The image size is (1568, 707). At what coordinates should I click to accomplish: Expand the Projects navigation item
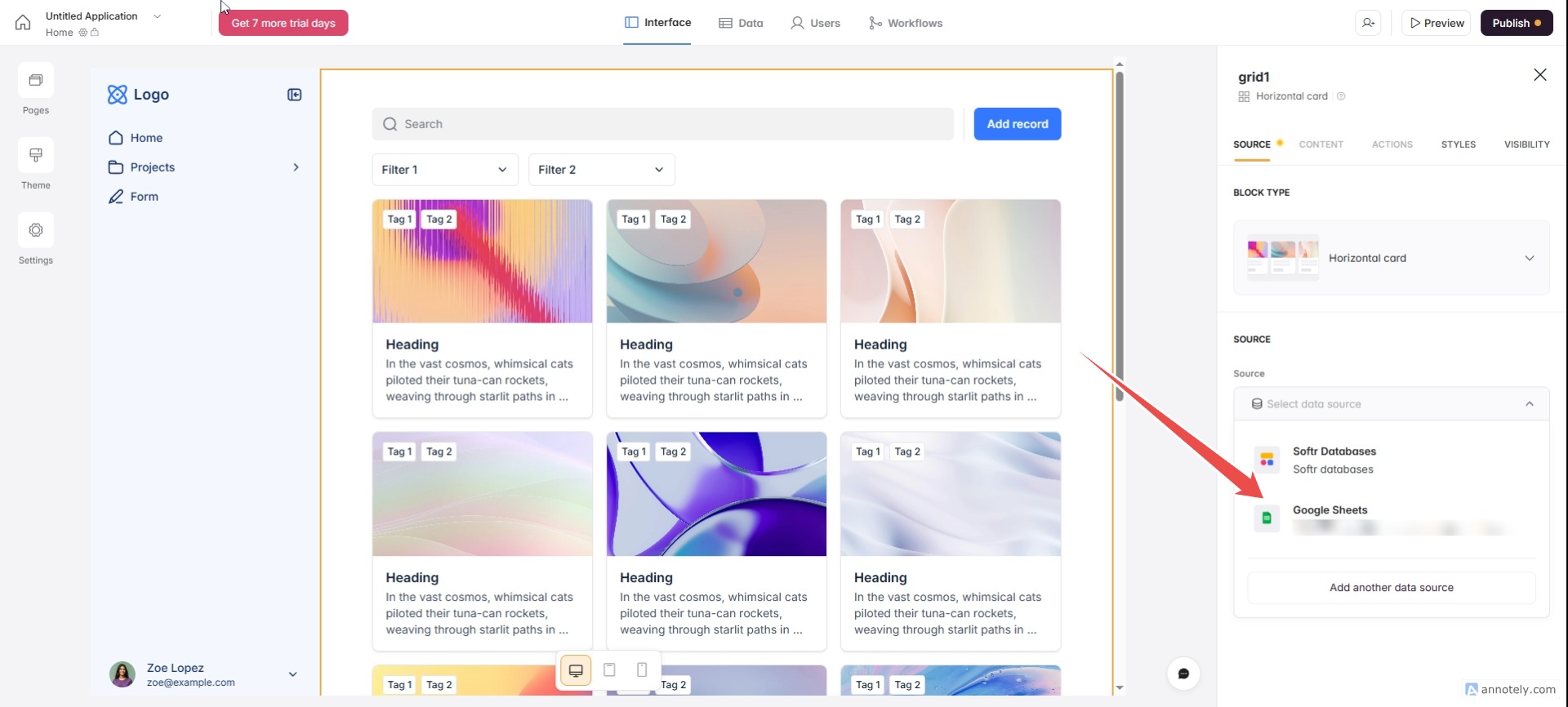point(296,167)
